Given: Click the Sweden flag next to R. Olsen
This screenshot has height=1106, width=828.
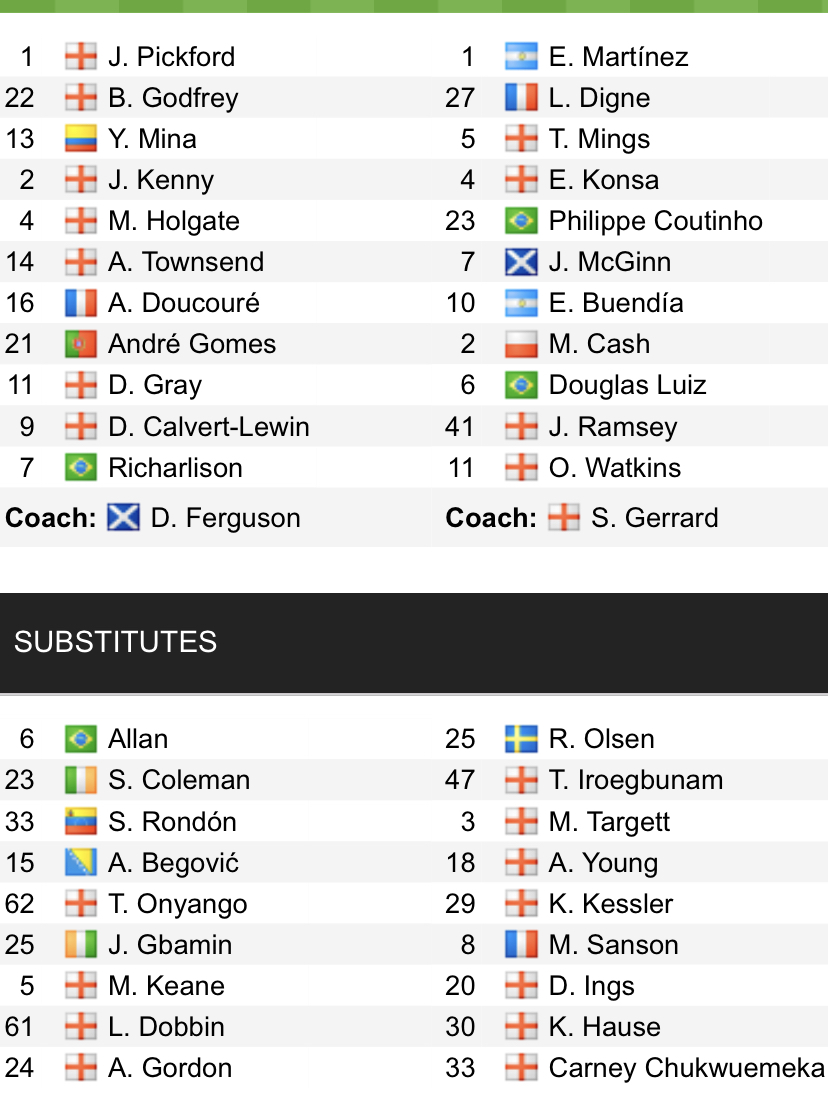Looking at the screenshot, I should [521, 739].
